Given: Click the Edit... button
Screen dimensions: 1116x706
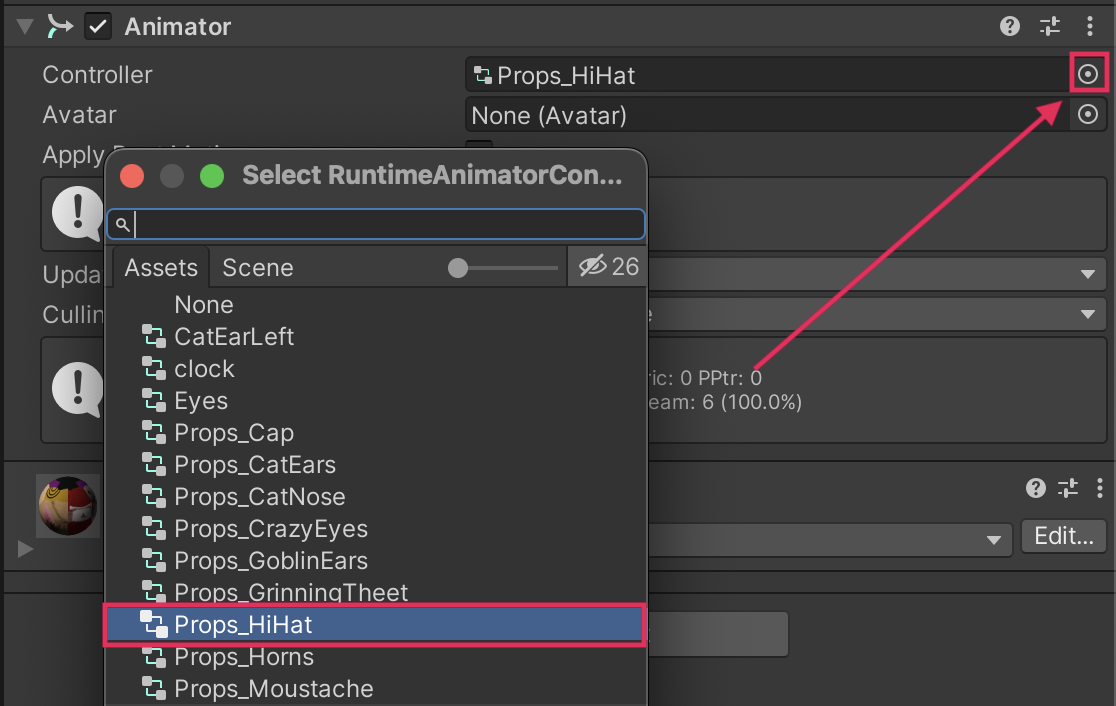Looking at the screenshot, I should pos(1063,536).
